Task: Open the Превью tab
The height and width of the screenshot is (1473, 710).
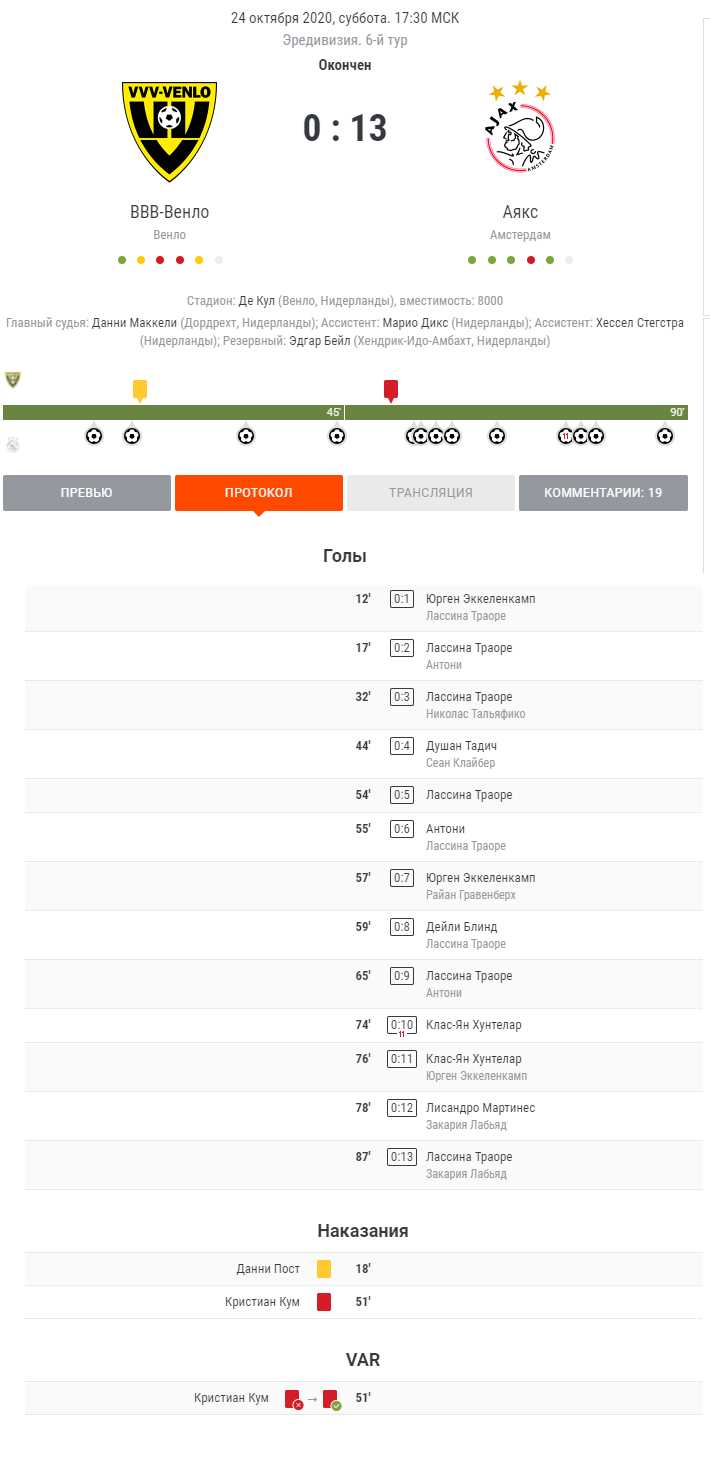Action: (87, 493)
